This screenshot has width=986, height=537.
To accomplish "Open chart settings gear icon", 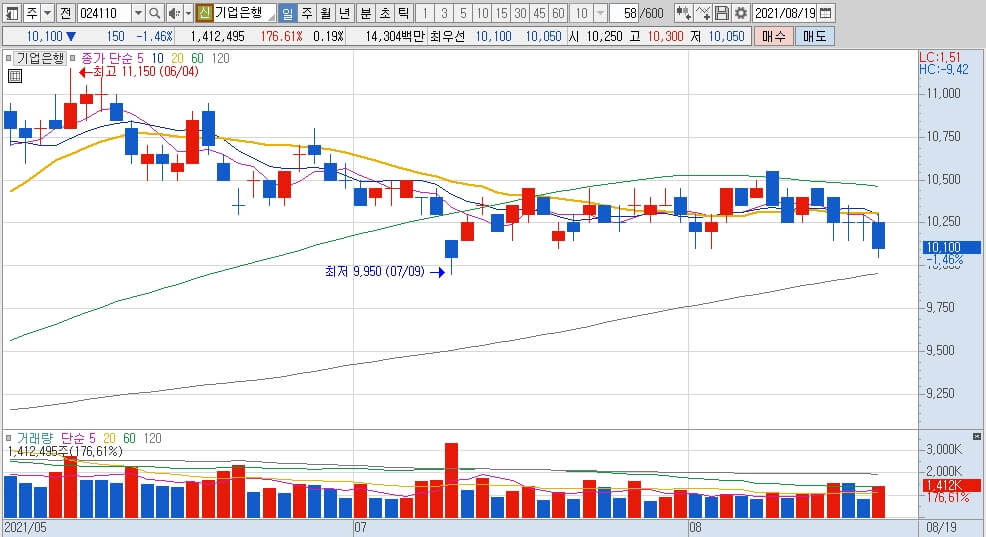I will click(x=741, y=13).
